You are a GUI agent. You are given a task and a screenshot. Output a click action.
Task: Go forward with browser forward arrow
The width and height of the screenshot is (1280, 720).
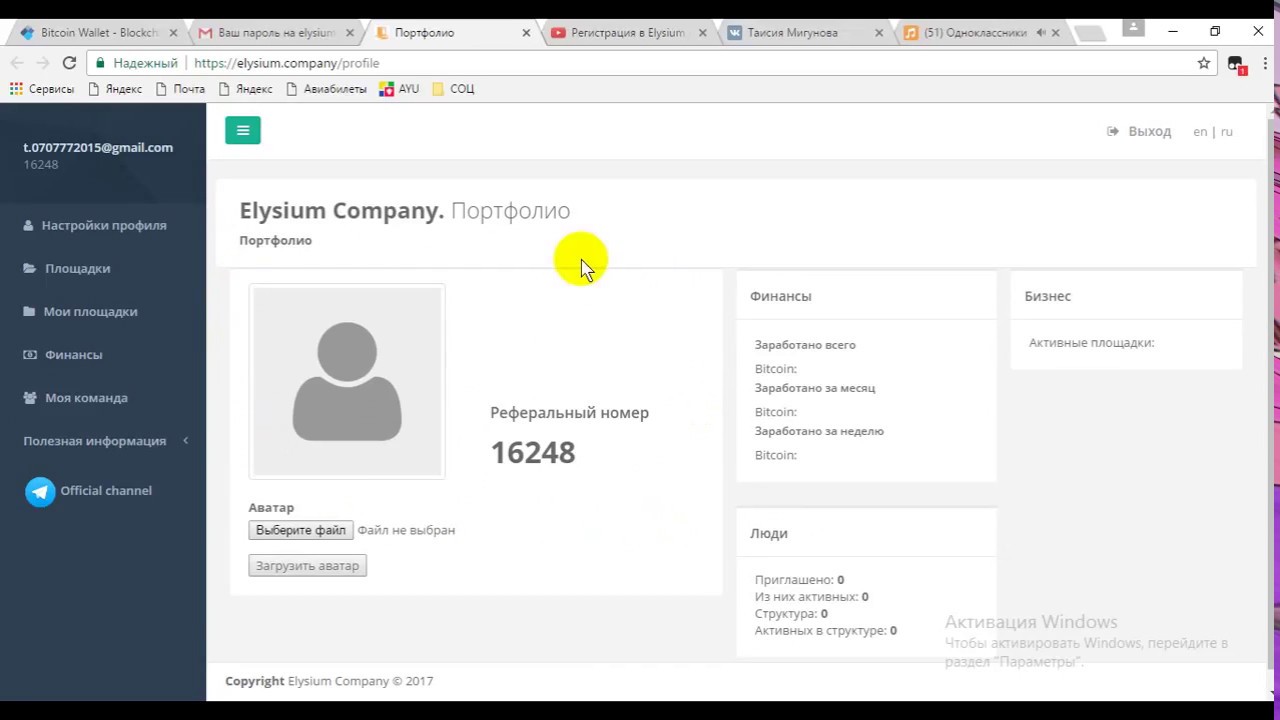click(x=43, y=62)
